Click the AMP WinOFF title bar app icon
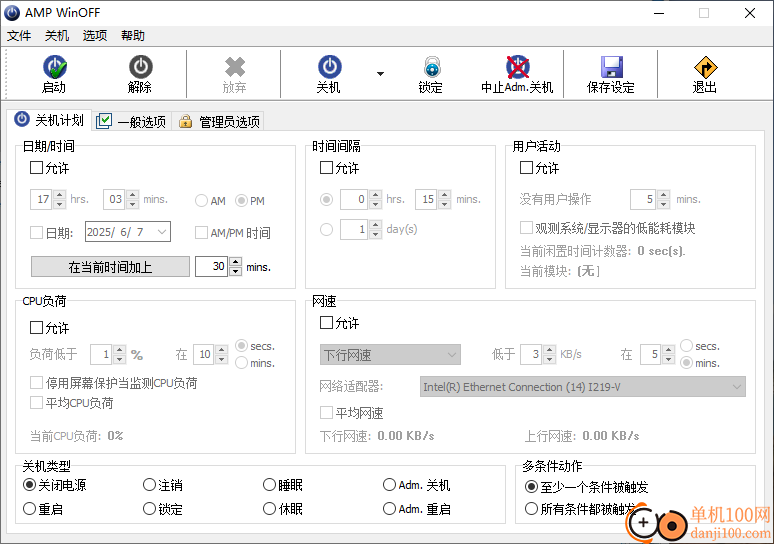This screenshot has height=544, width=774. click(x=12, y=13)
